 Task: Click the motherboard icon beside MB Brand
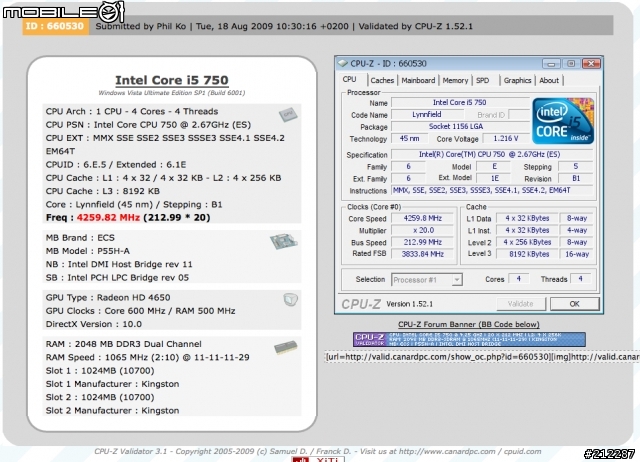283,241
